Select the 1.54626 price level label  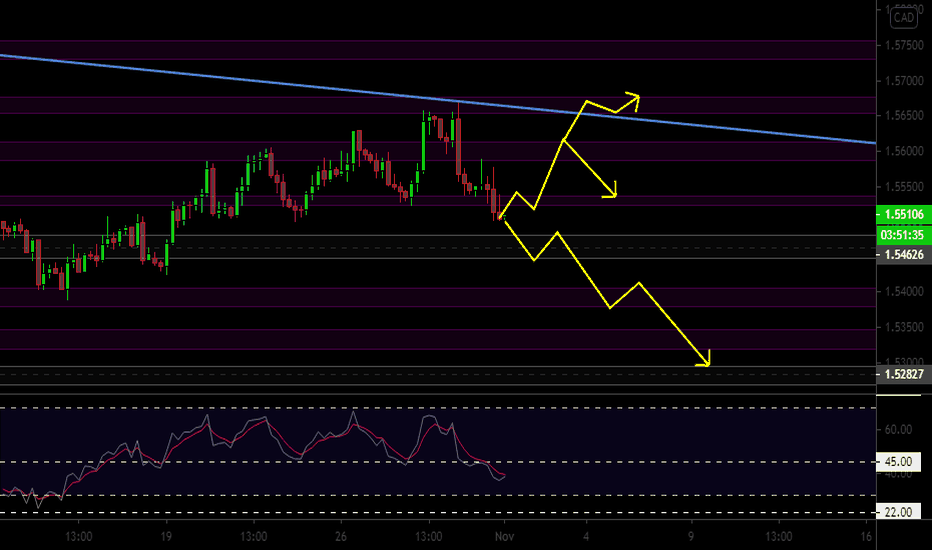pyautogui.click(x=904, y=254)
